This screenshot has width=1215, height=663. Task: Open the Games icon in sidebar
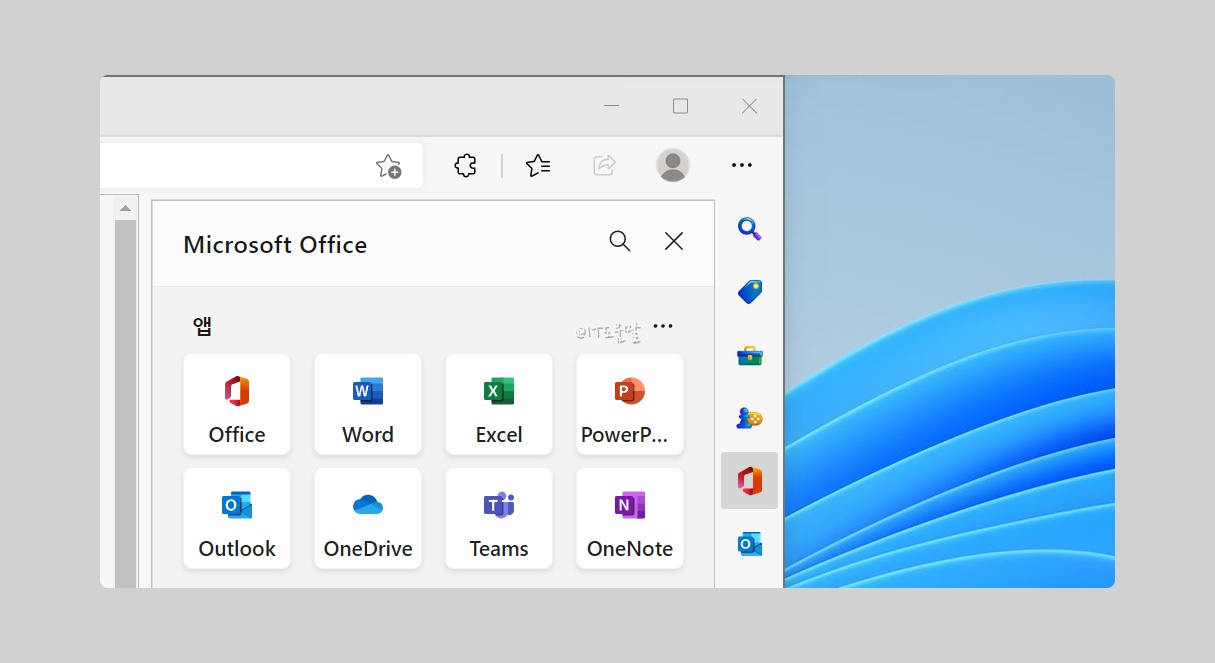749,417
